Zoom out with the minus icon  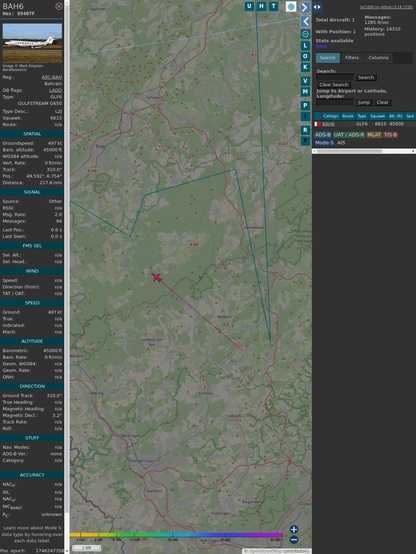[294, 540]
